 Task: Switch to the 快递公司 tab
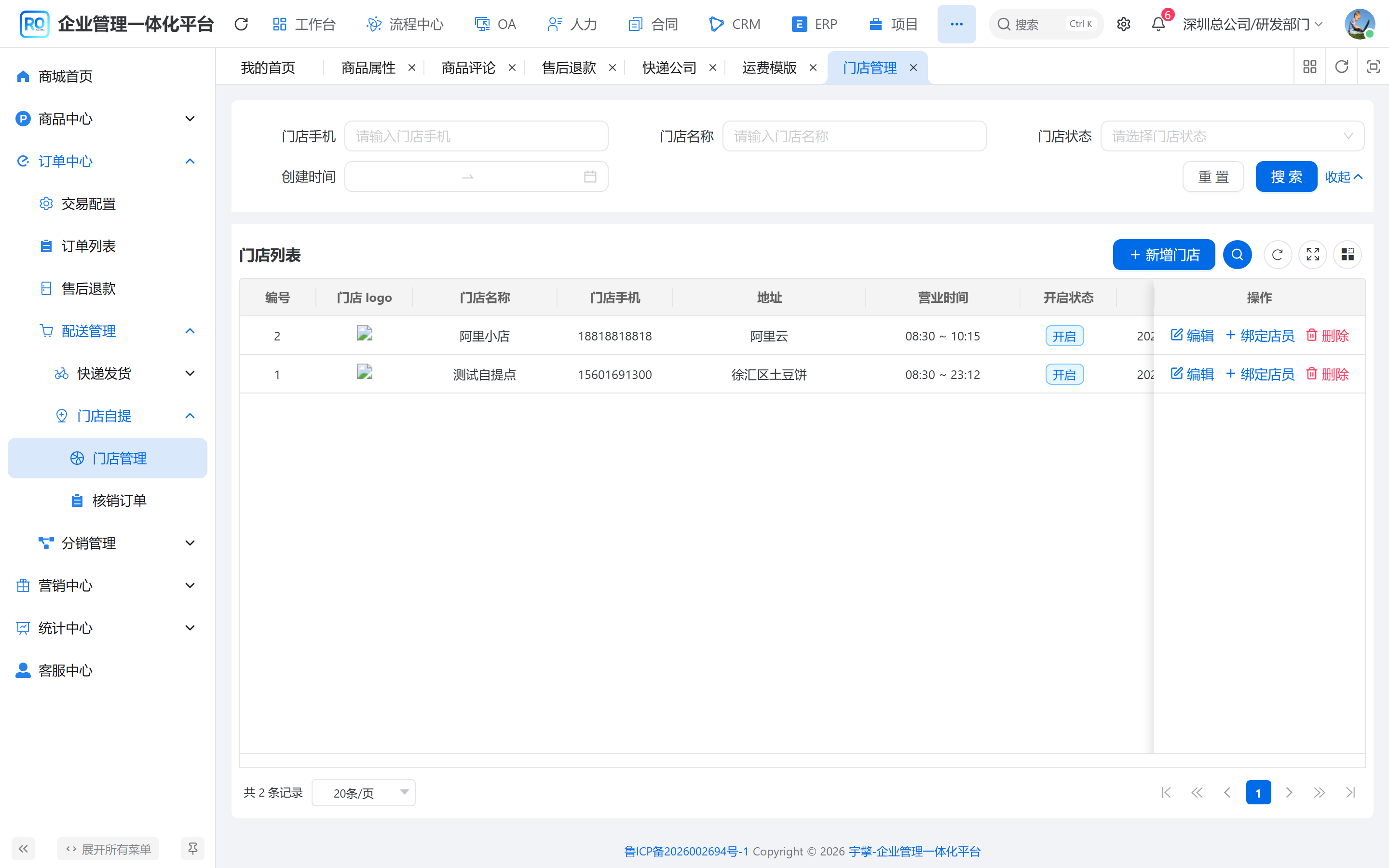[x=669, y=68]
